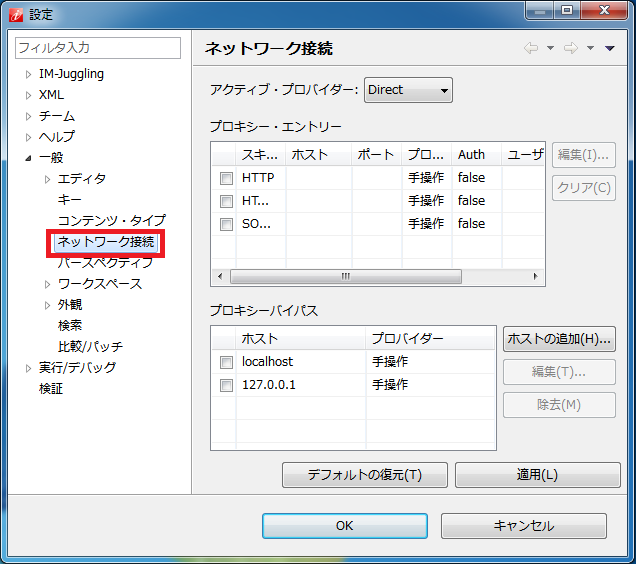Select ネットワーク接続 in the tree
The height and width of the screenshot is (564, 636).
tap(105, 242)
